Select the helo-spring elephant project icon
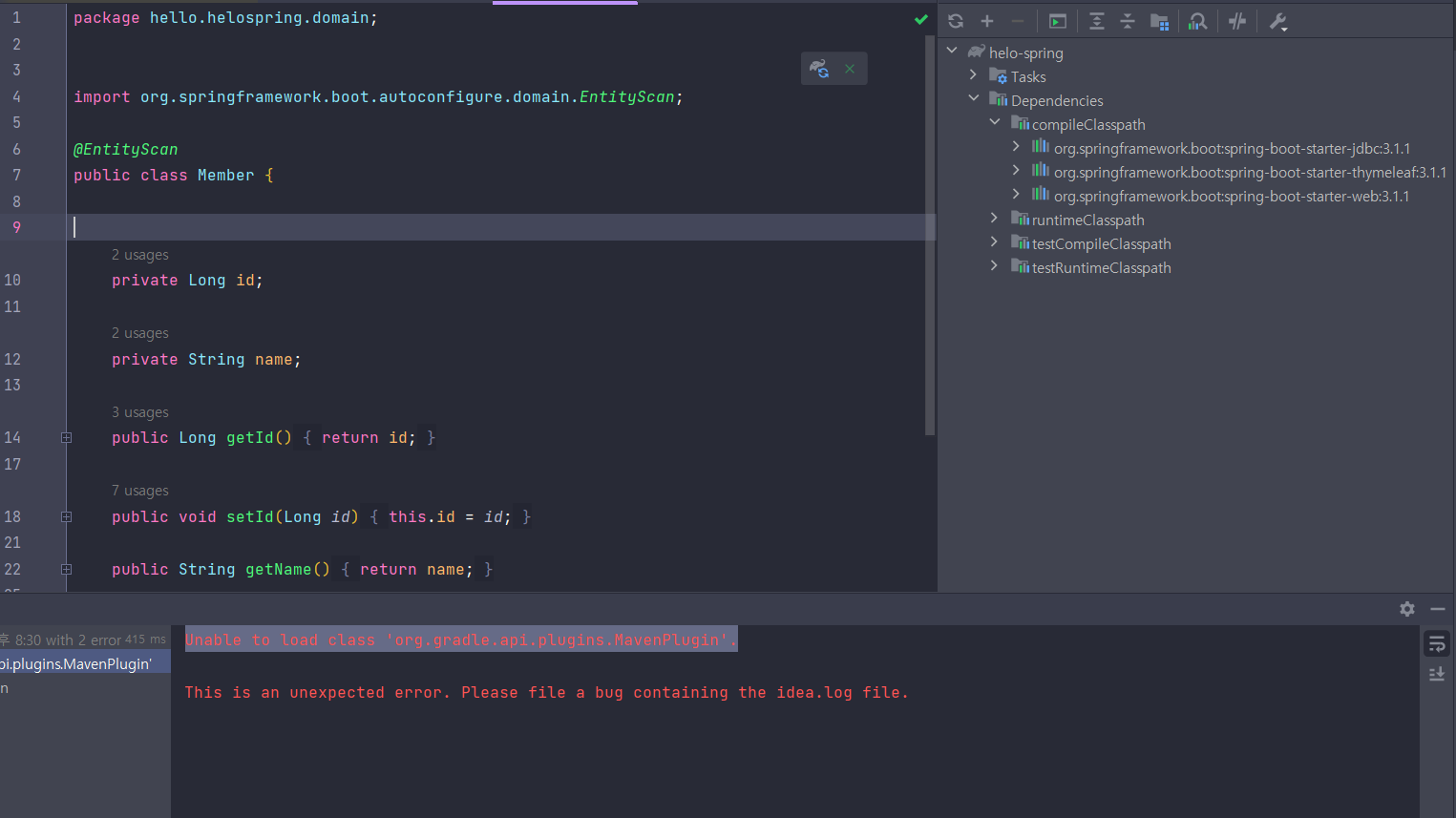Image resolution: width=1456 pixels, height=818 pixels. coord(976,52)
